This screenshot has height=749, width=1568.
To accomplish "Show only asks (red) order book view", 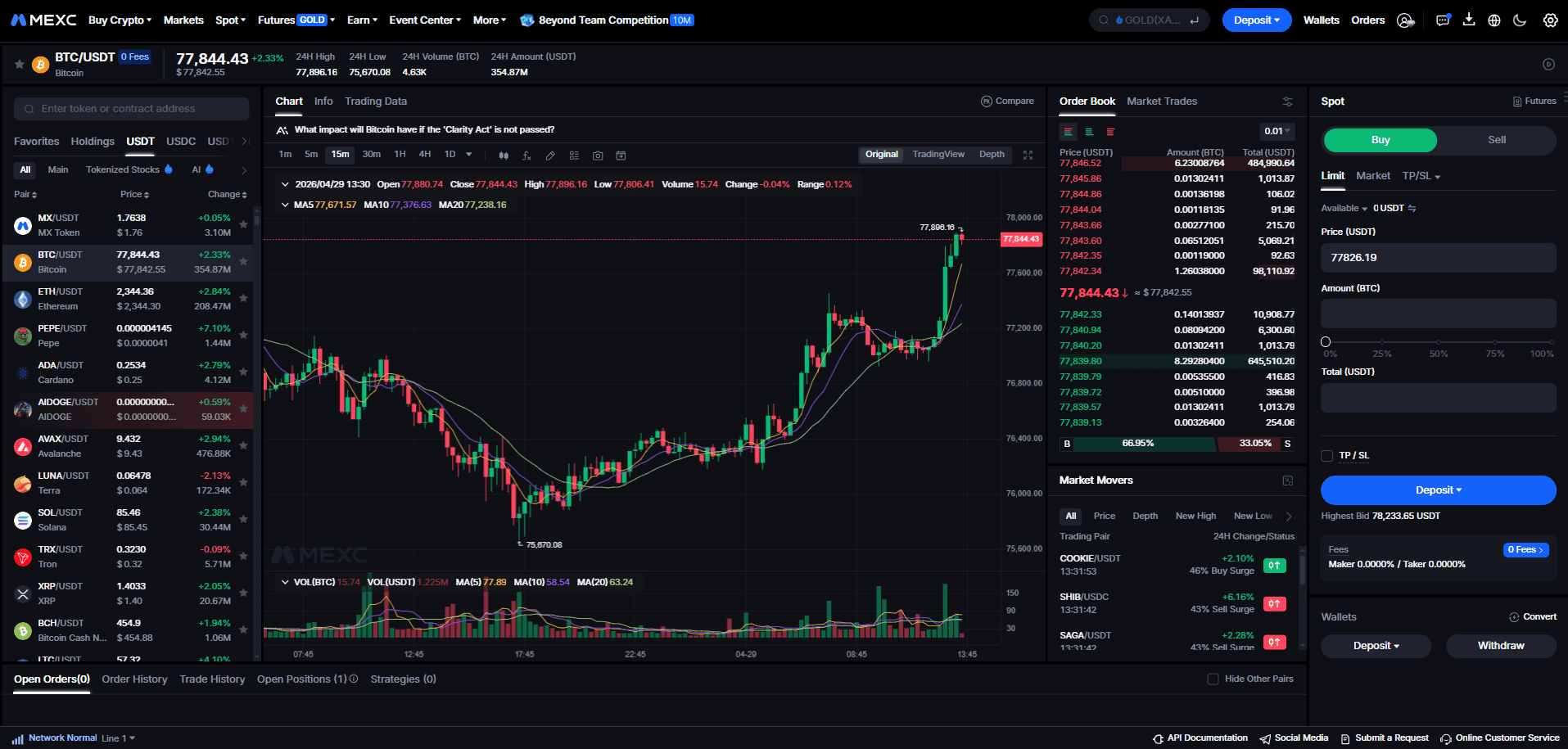I will click(1110, 132).
